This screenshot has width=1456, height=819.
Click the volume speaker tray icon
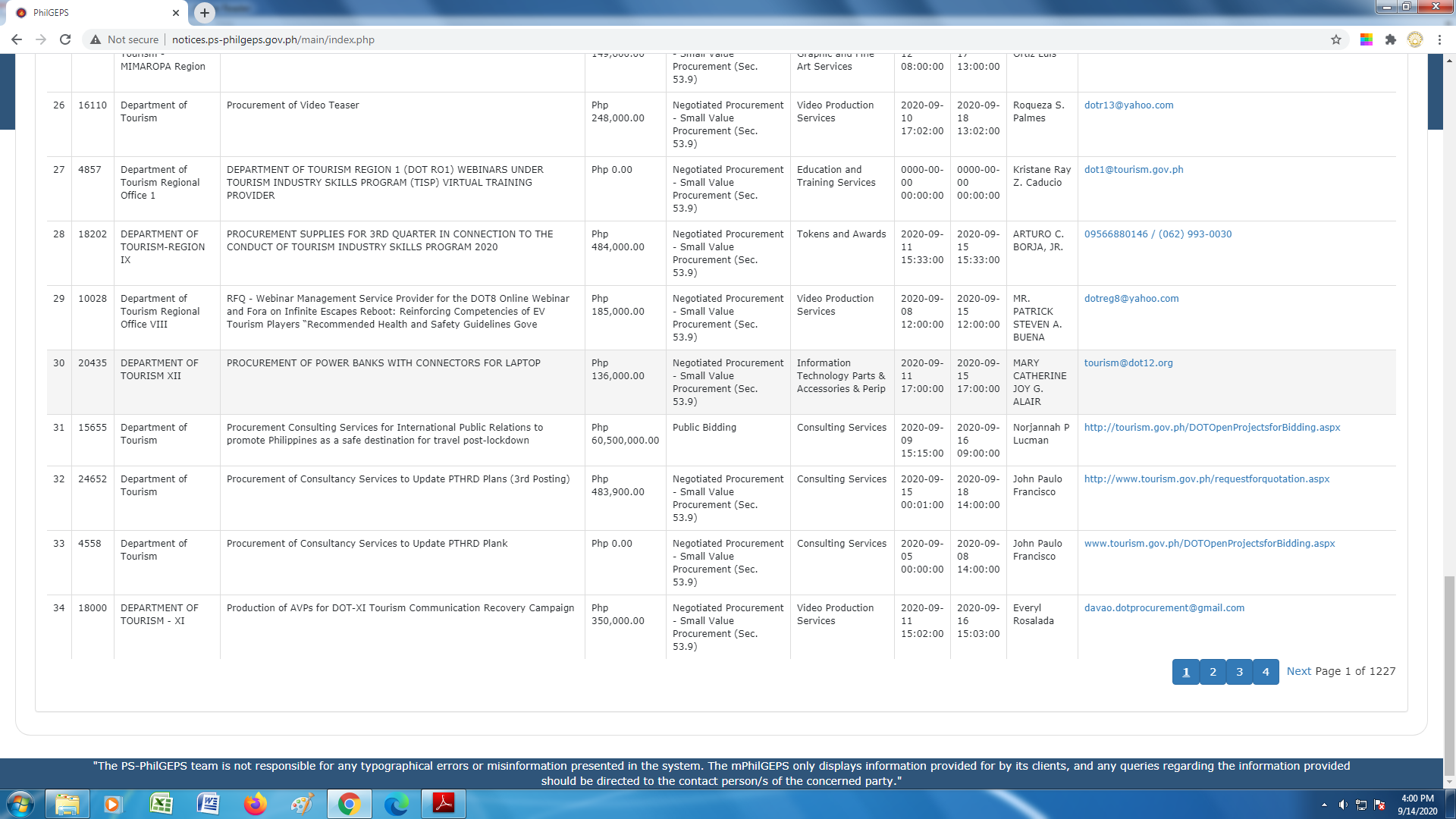point(1343,805)
